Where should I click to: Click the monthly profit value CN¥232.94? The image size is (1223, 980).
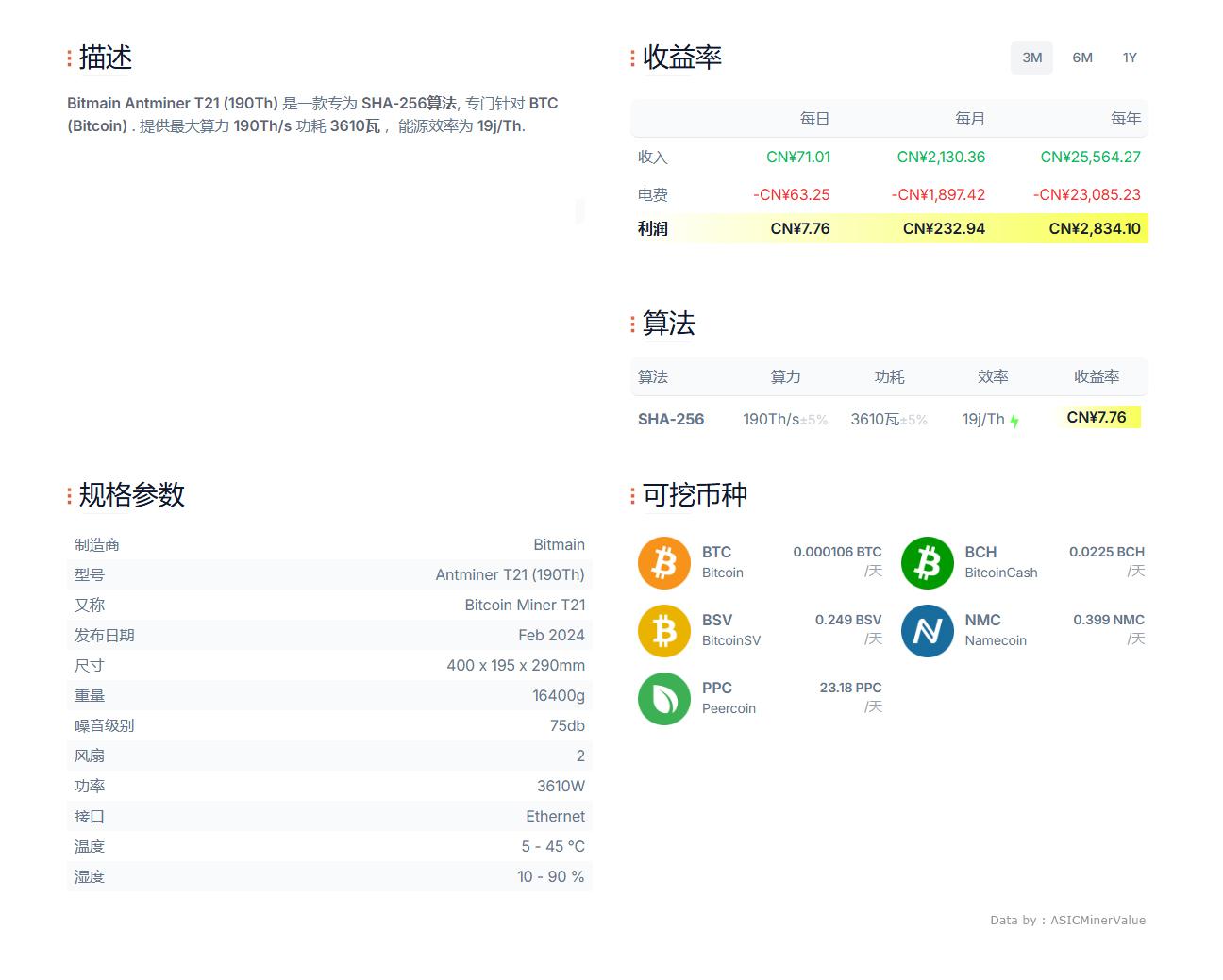click(x=944, y=228)
